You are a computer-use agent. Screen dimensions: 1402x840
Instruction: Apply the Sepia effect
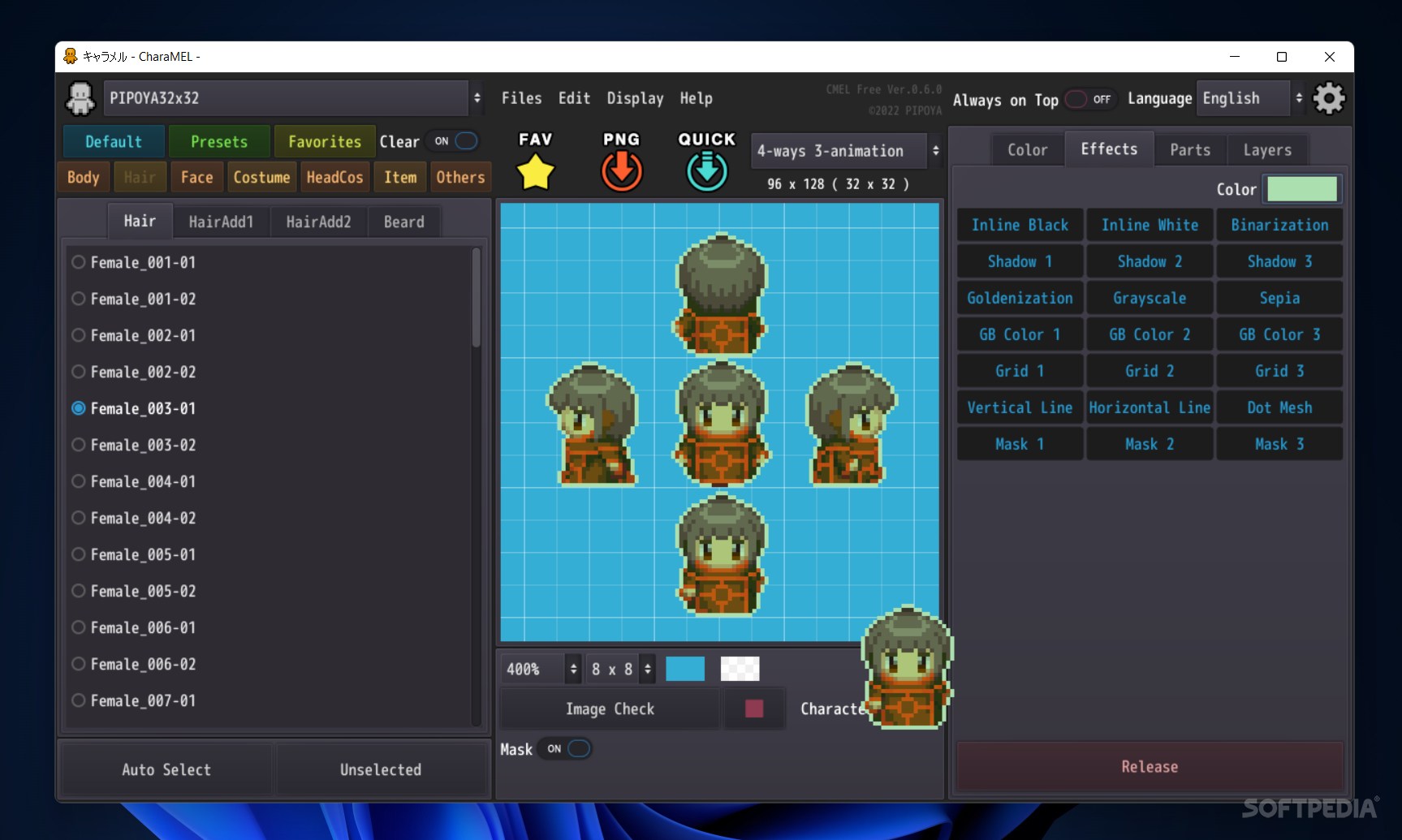(x=1279, y=298)
